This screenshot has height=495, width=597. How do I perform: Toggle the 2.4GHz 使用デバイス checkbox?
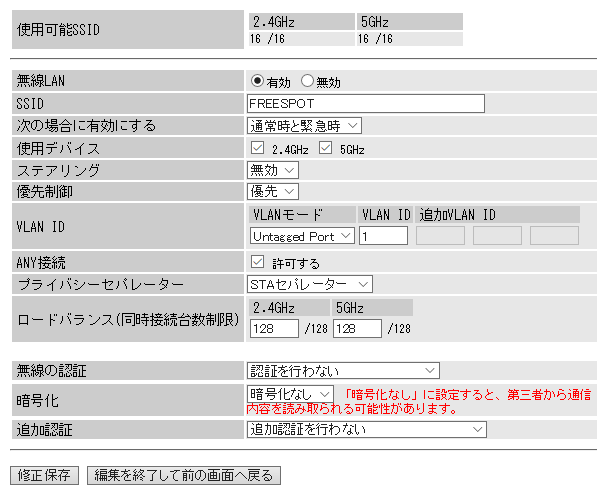pos(257,148)
